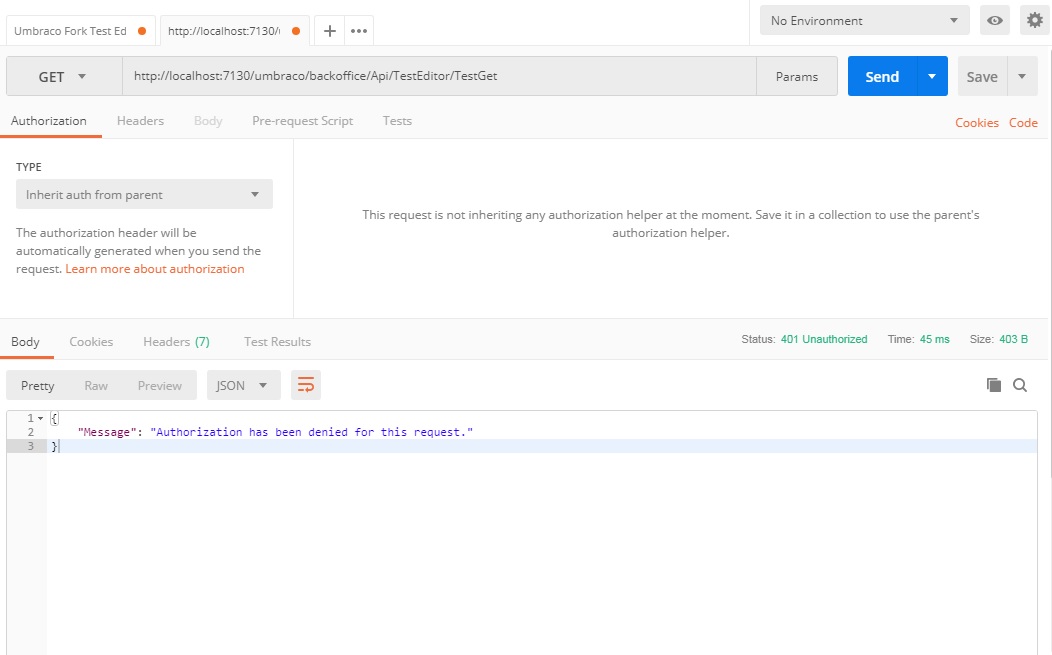1052x655 pixels.
Task: Click unsaved orange dot on Umbraco tab
Action: (x=142, y=31)
